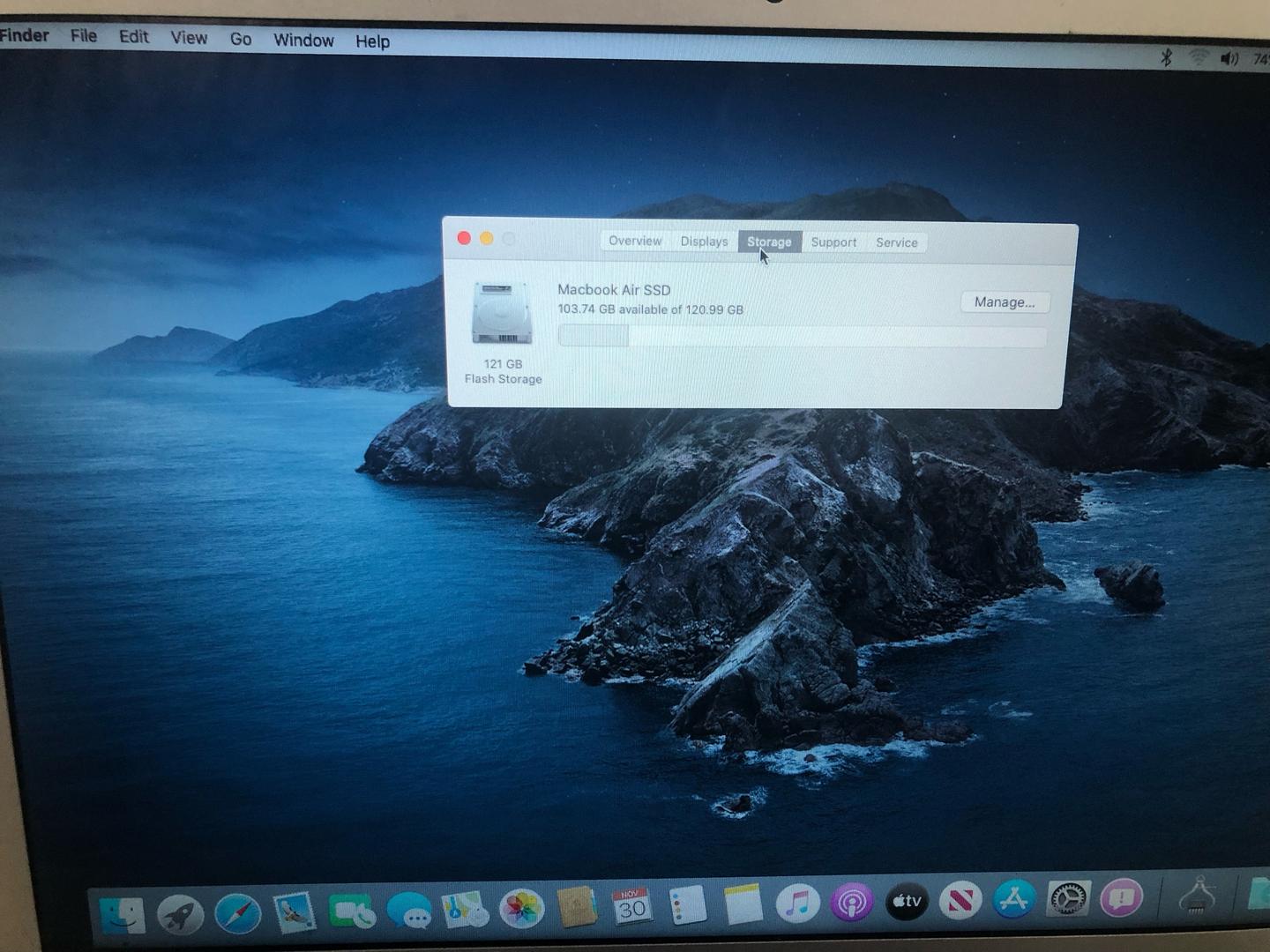Open Podcasts app in the dock
1270x952 pixels.
(851, 903)
